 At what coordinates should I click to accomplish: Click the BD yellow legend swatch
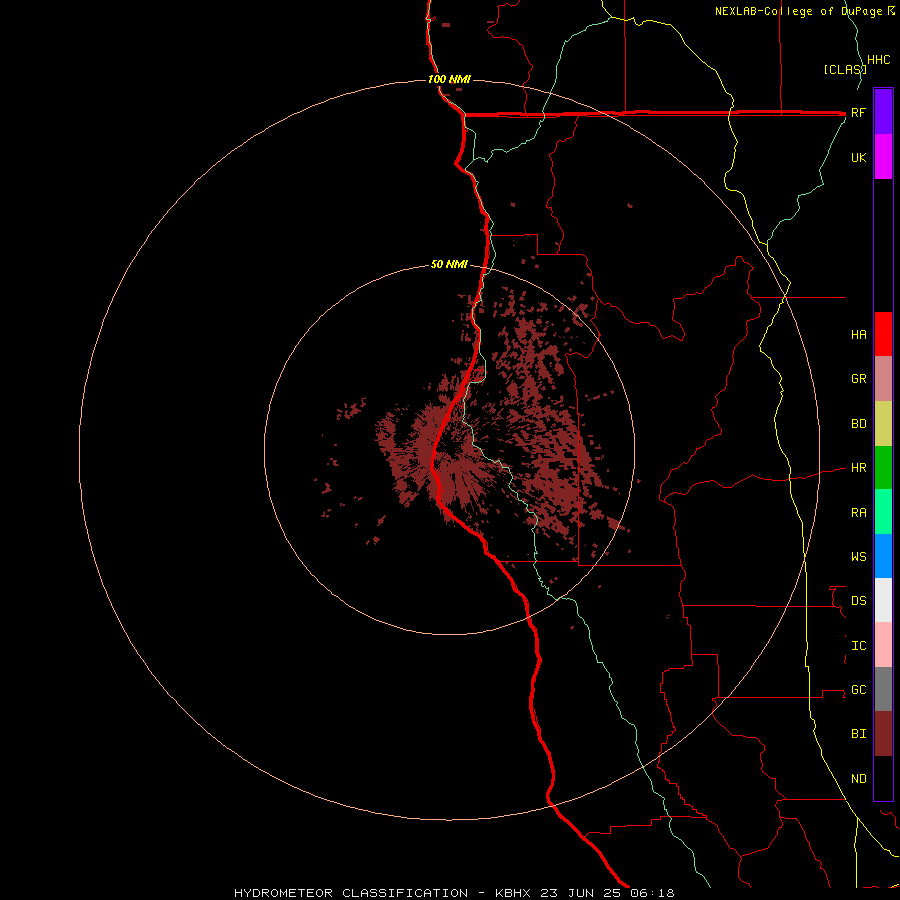point(883,424)
